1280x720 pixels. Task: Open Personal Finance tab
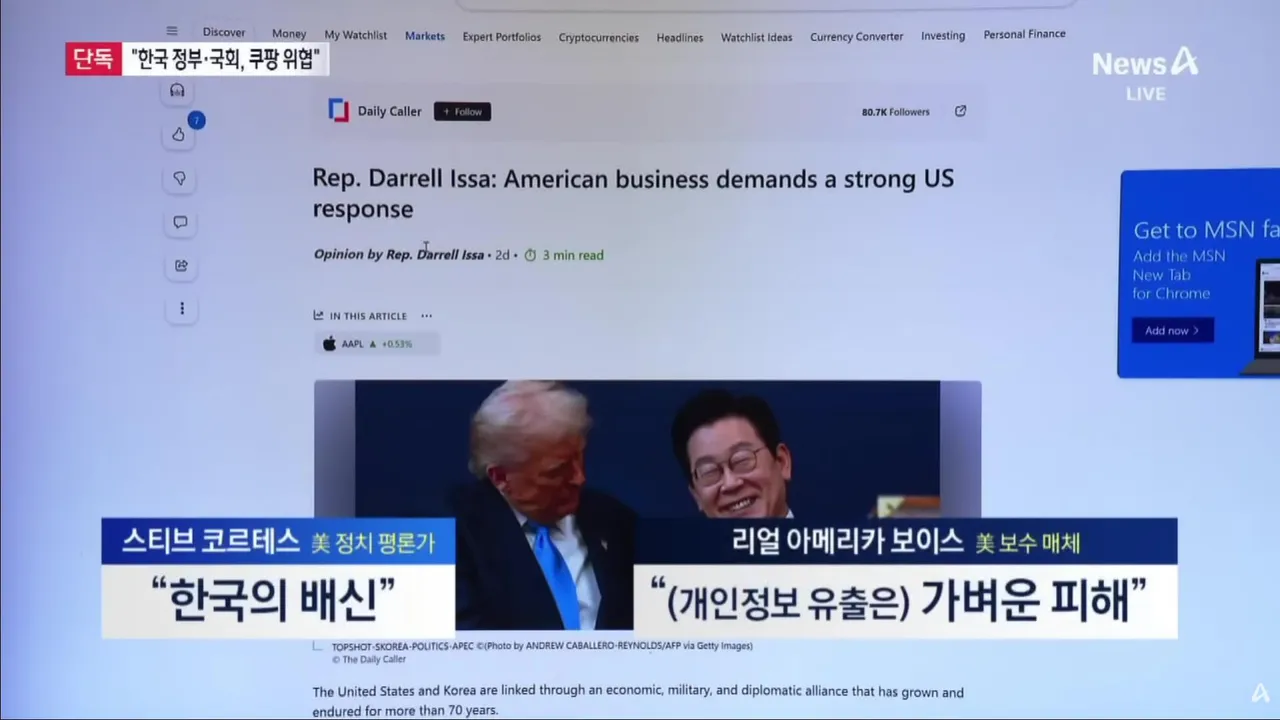[1025, 34]
